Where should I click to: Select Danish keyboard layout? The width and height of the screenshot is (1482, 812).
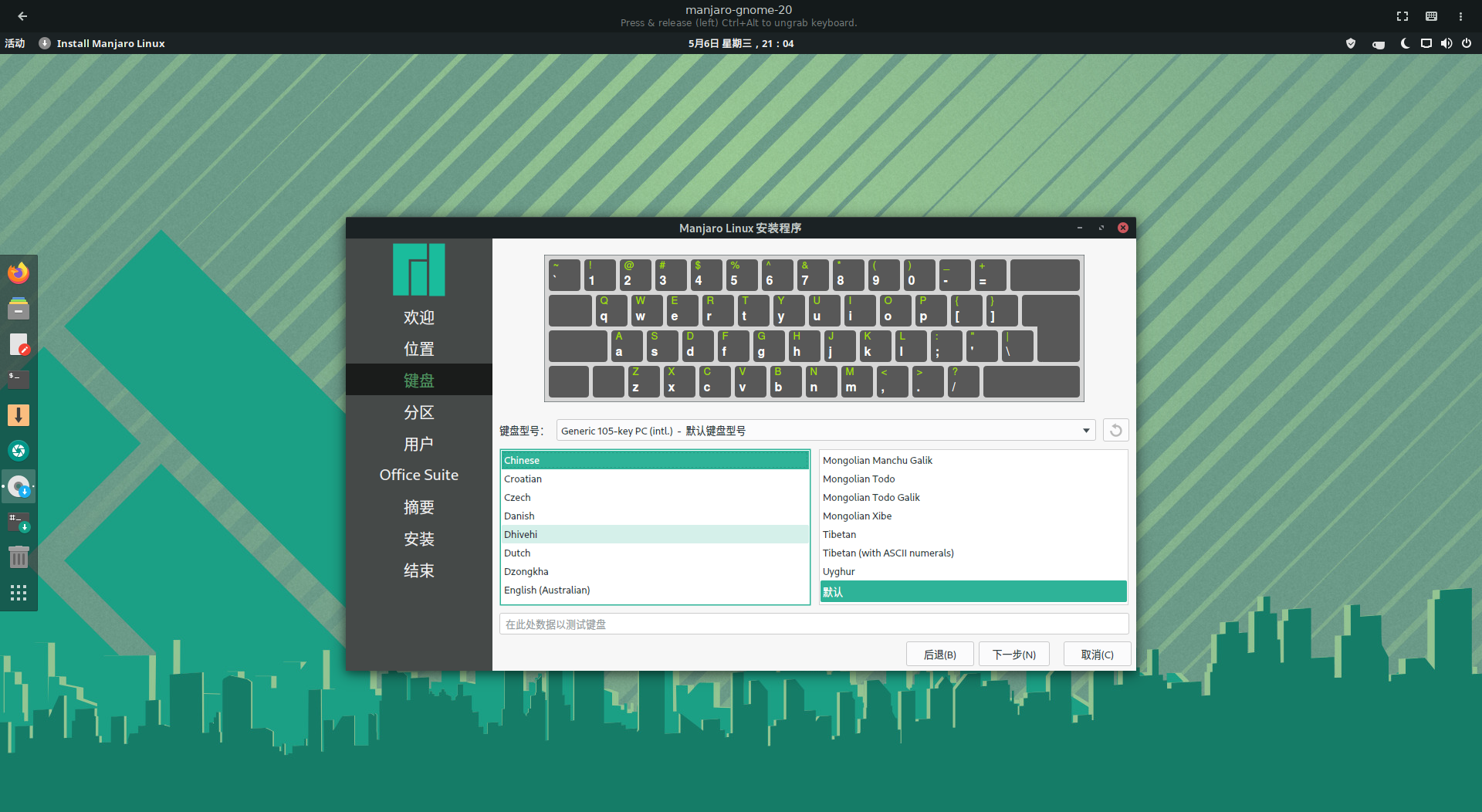[x=655, y=516]
